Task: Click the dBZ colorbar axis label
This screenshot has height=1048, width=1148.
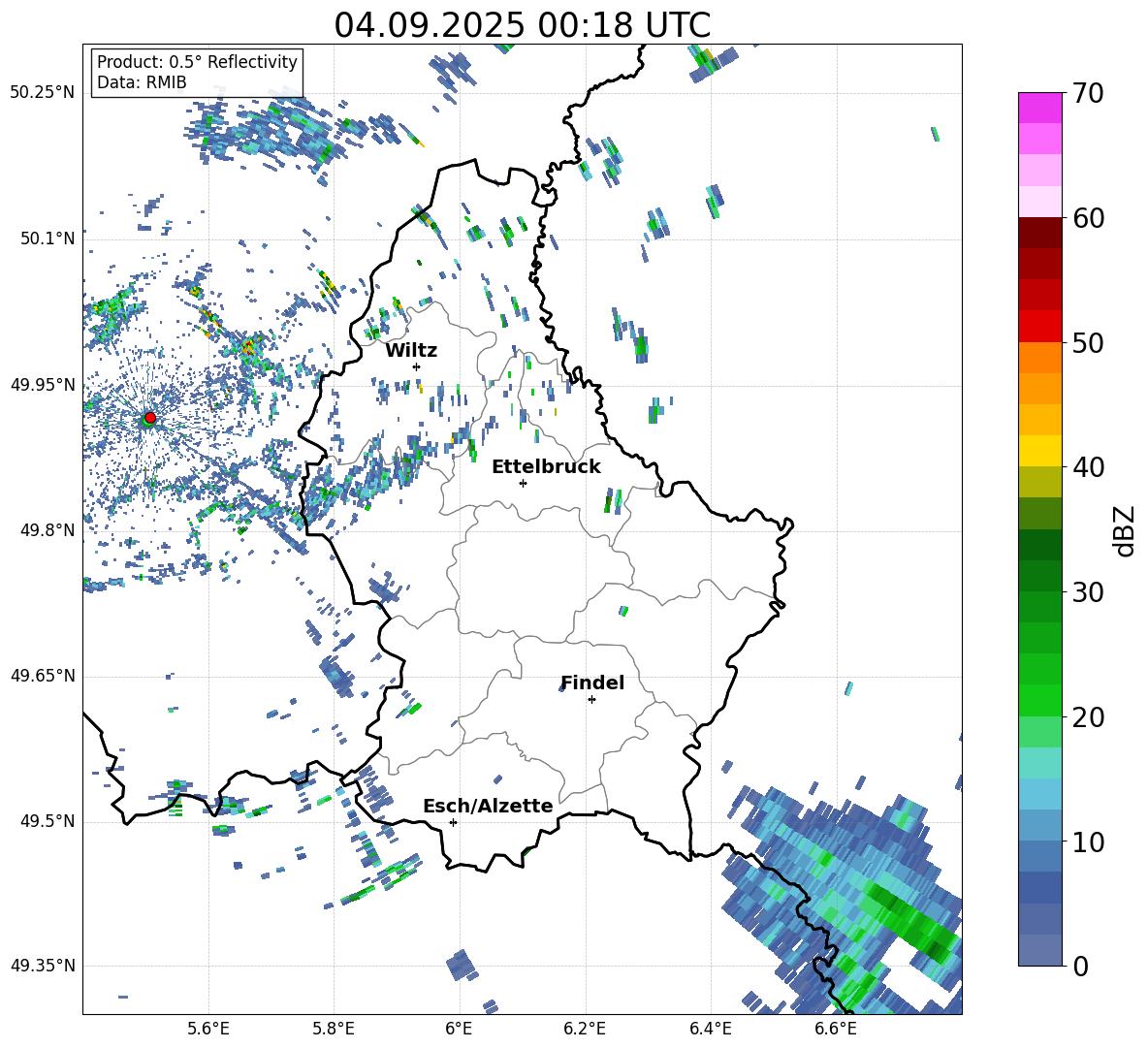Action: [x=1125, y=530]
